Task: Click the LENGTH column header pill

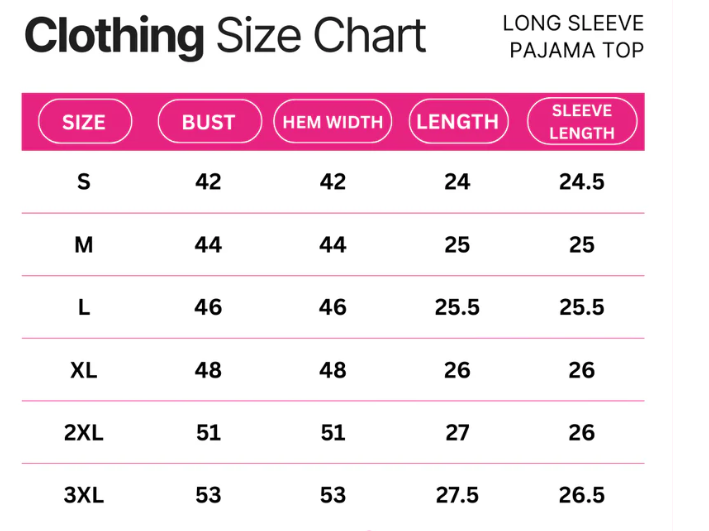Action: (x=457, y=122)
